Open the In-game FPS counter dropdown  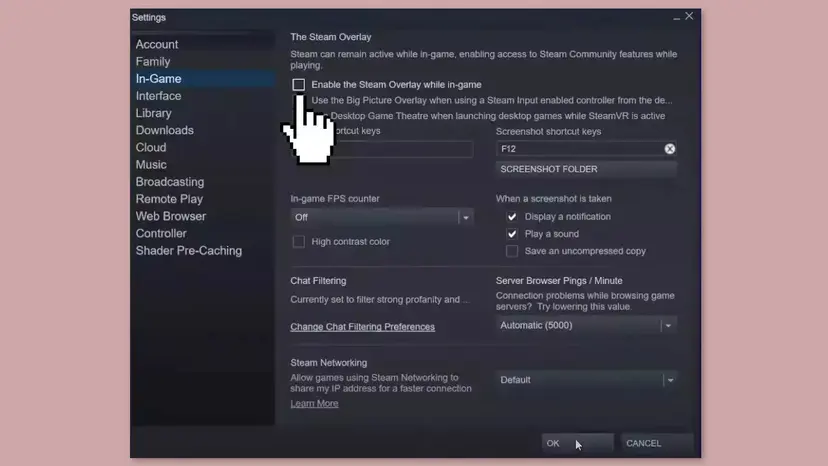click(x=382, y=217)
